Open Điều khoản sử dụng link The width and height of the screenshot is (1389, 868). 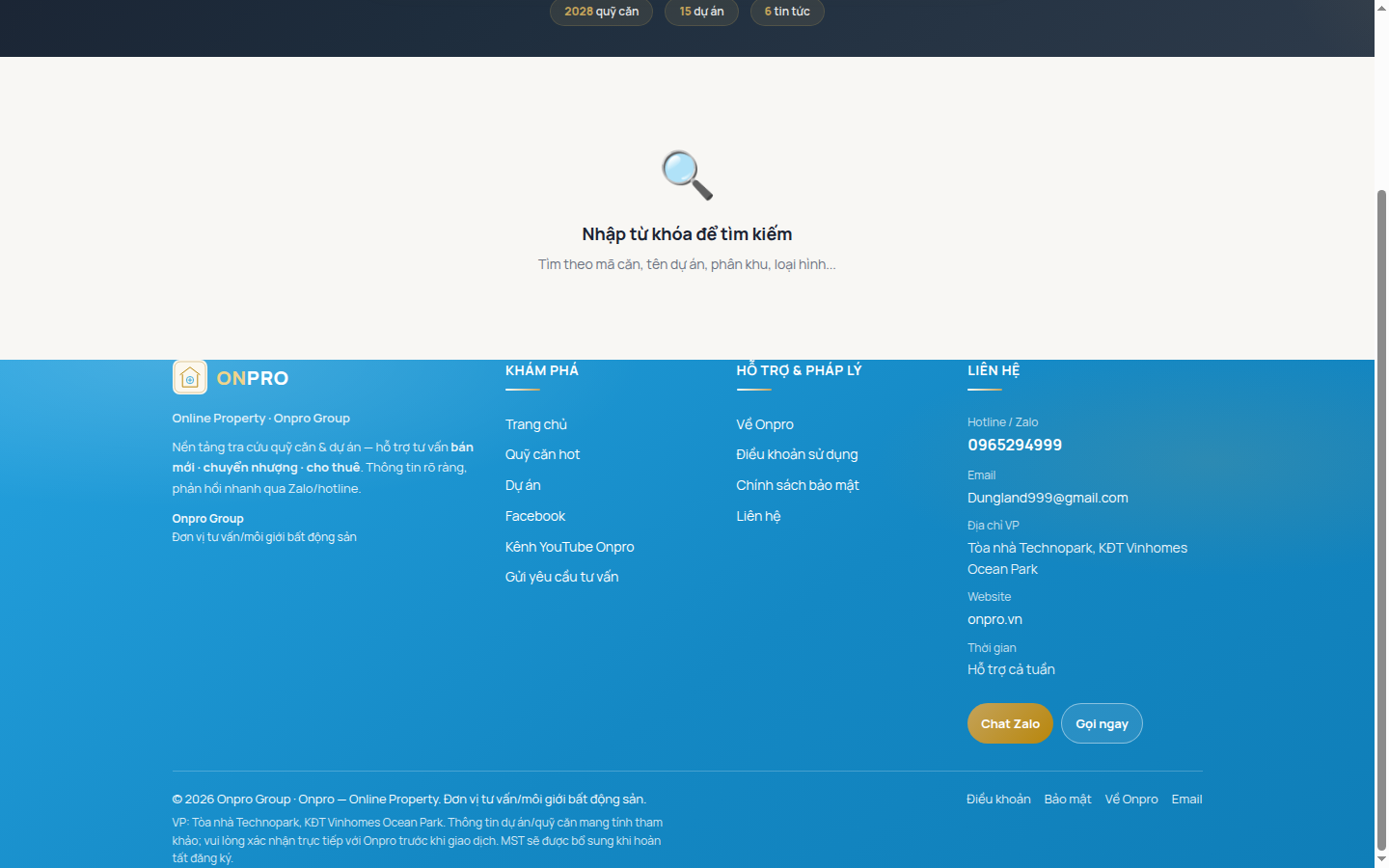[797, 454]
